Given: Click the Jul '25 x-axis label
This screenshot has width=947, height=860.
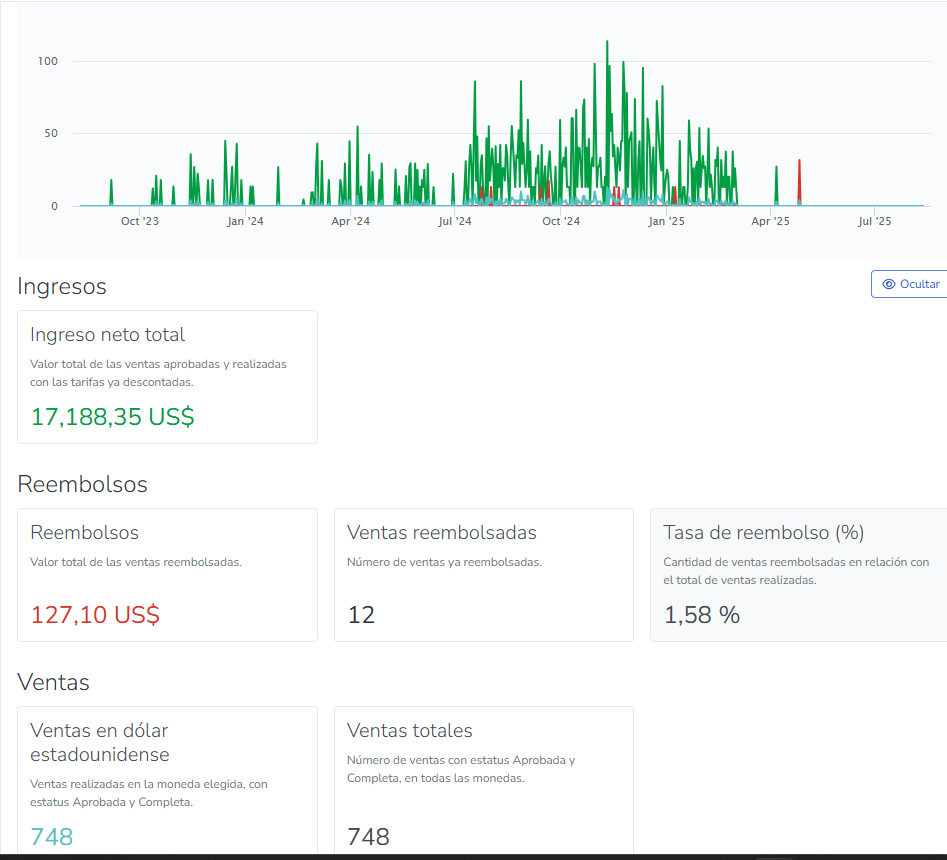Looking at the screenshot, I should coord(874,222).
